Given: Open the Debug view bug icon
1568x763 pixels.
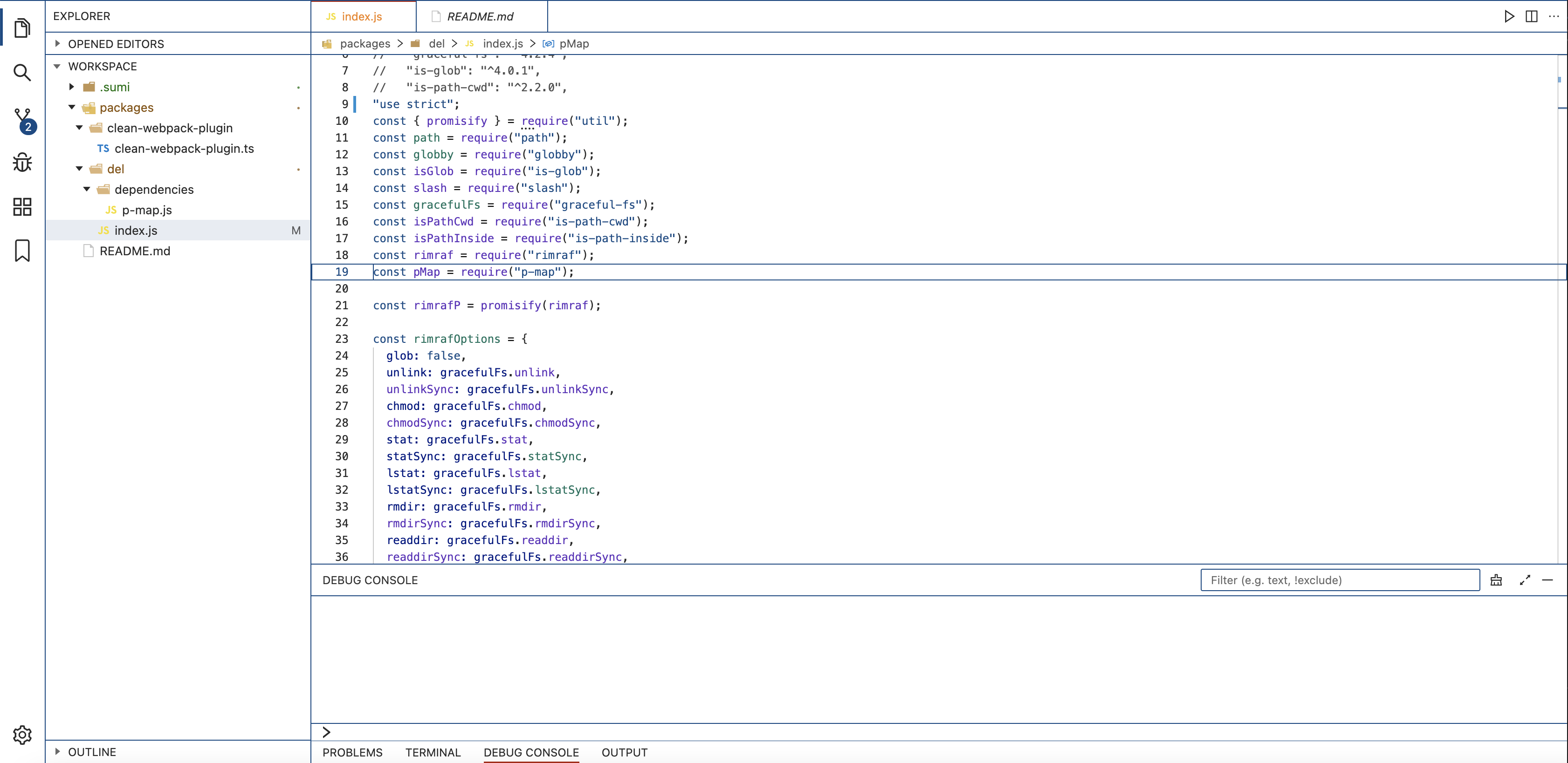Looking at the screenshot, I should [22, 162].
